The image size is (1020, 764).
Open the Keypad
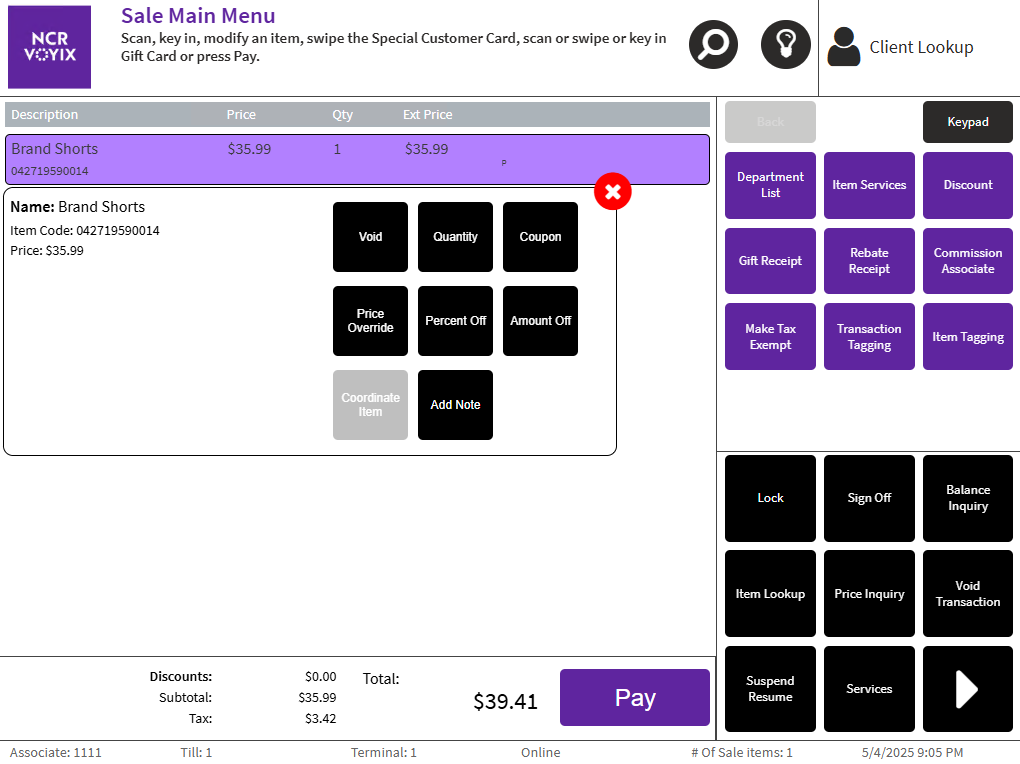coord(967,122)
